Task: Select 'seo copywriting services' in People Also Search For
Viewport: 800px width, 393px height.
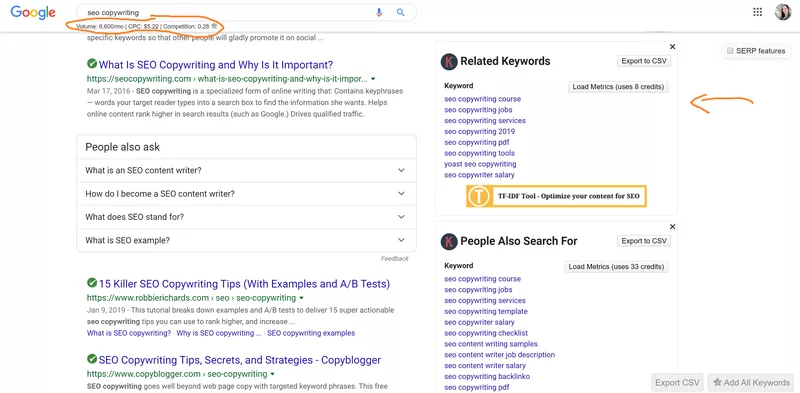Action: pos(485,301)
